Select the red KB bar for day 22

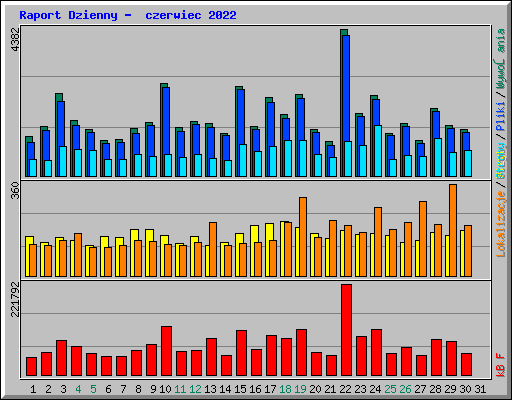pyautogui.click(x=346, y=330)
